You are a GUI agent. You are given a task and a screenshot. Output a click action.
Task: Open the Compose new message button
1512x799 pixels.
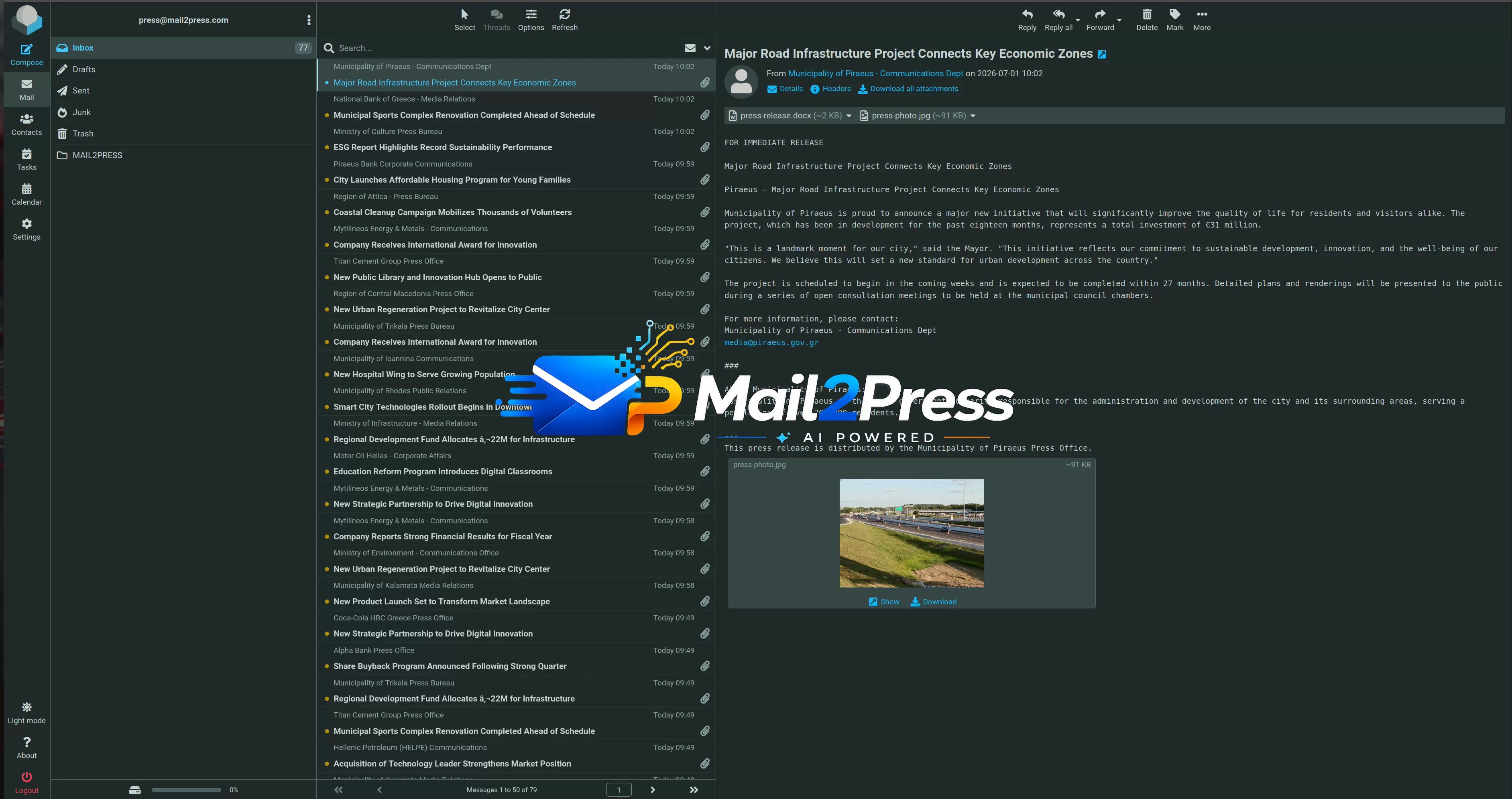click(x=26, y=55)
